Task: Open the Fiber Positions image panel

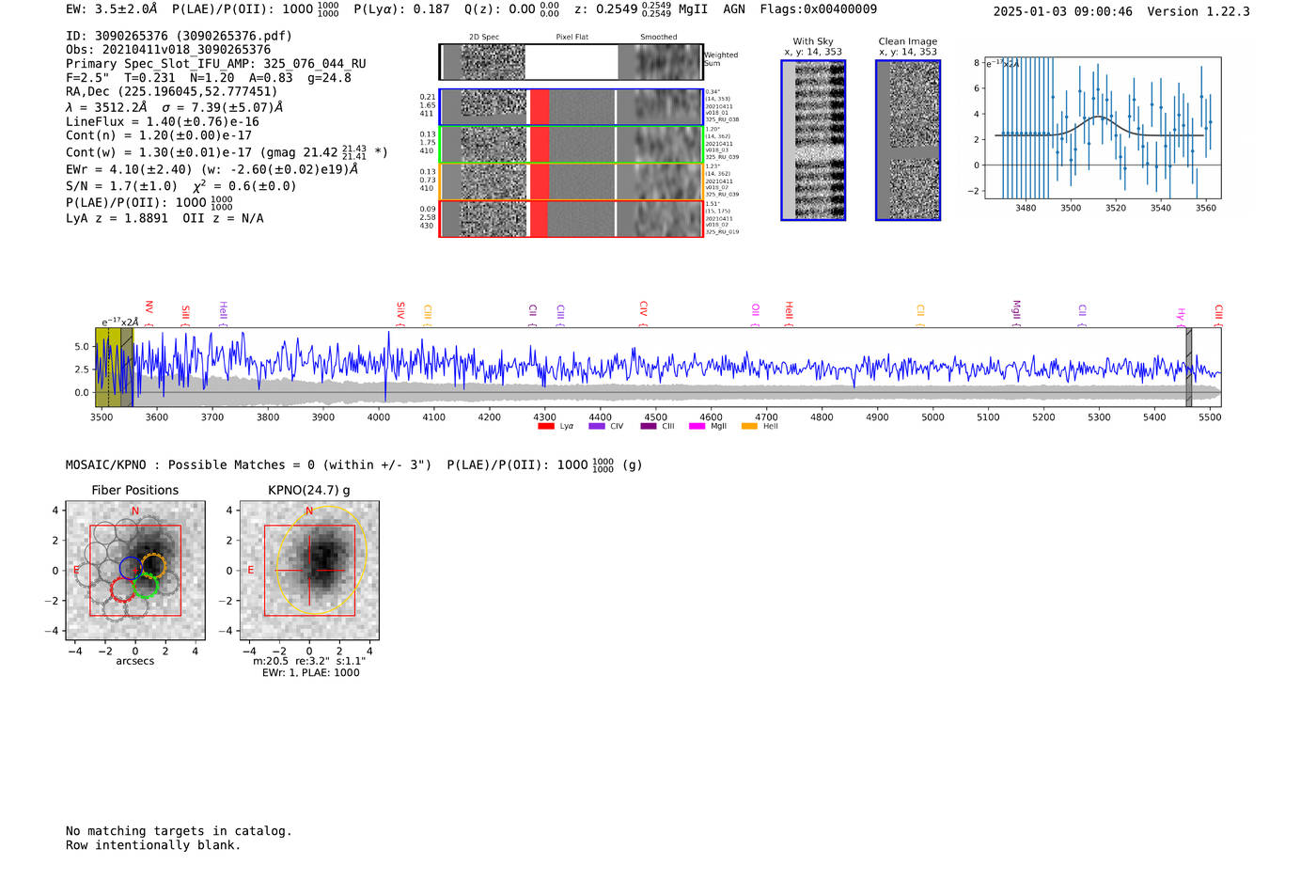Action: (x=135, y=571)
